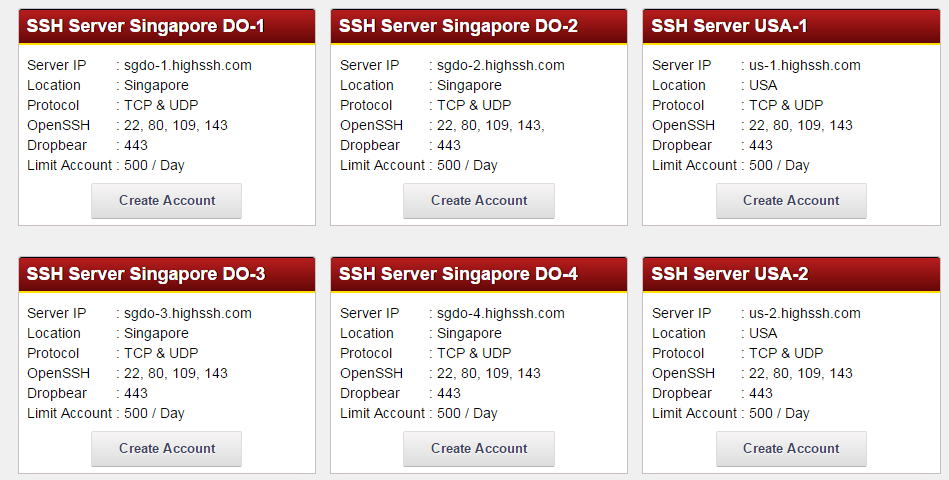The width and height of the screenshot is (949, 480).
Task: Click the sgdo-4.highssh.com server address
Action: click(501, 314)
